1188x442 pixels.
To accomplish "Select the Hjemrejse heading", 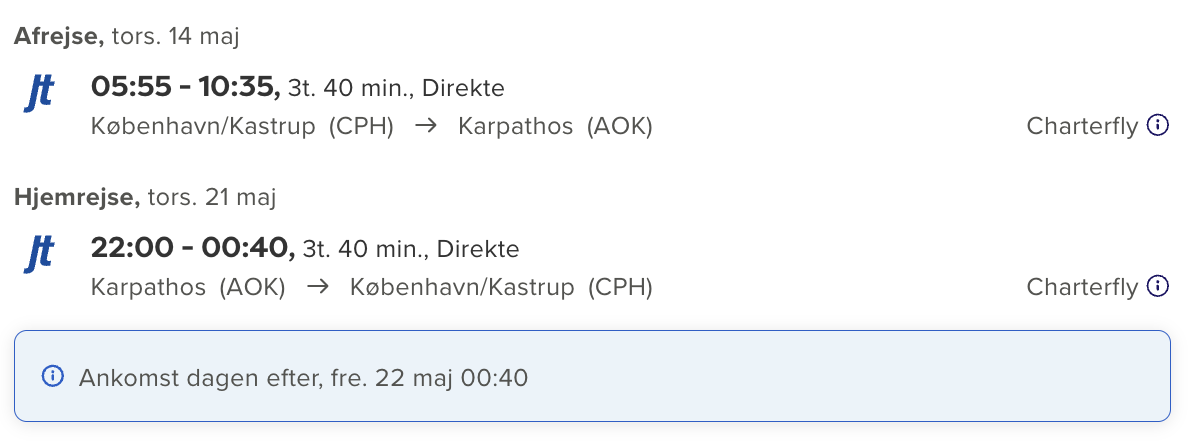I will click(77, 197).
